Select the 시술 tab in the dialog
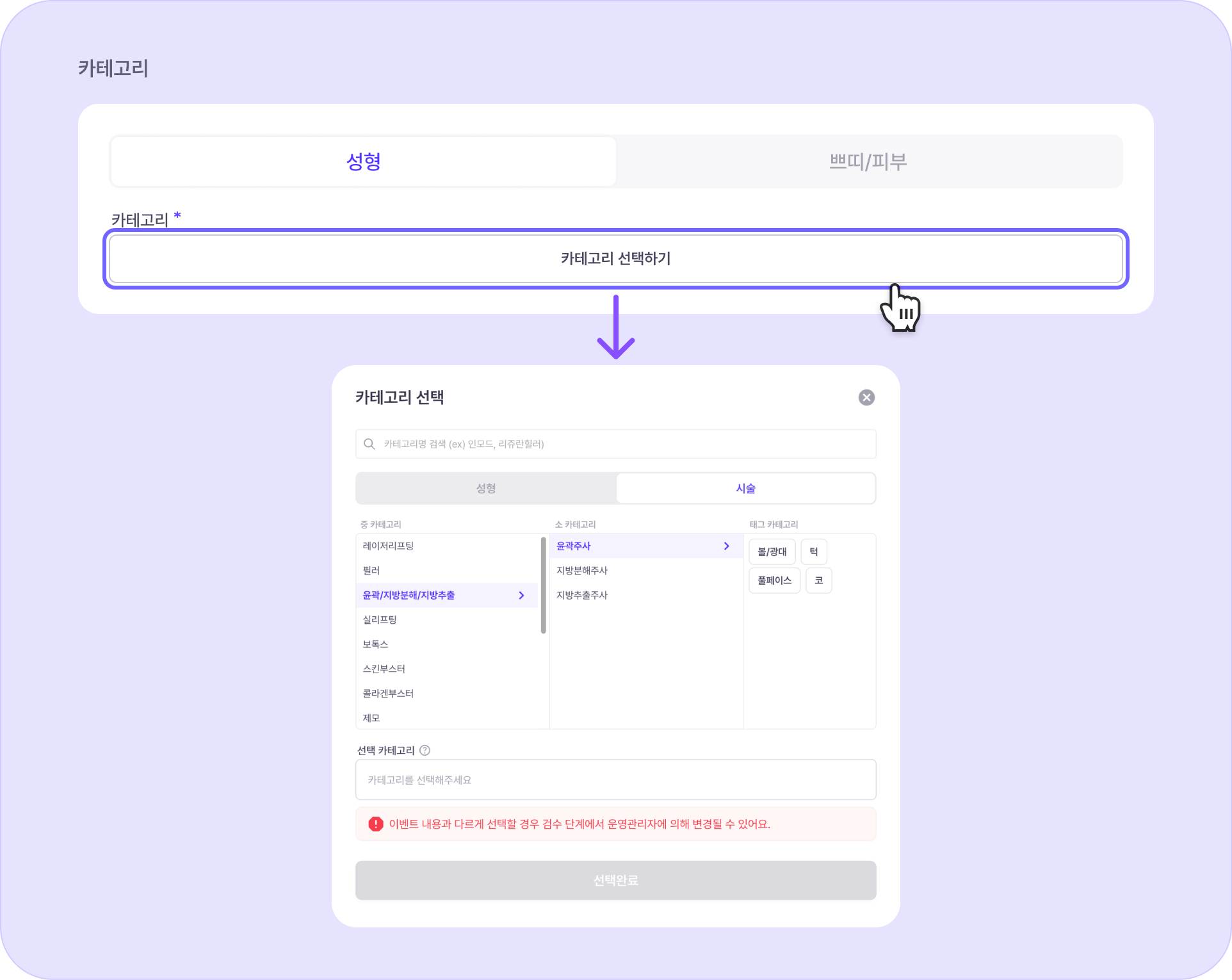 point(745,488)
